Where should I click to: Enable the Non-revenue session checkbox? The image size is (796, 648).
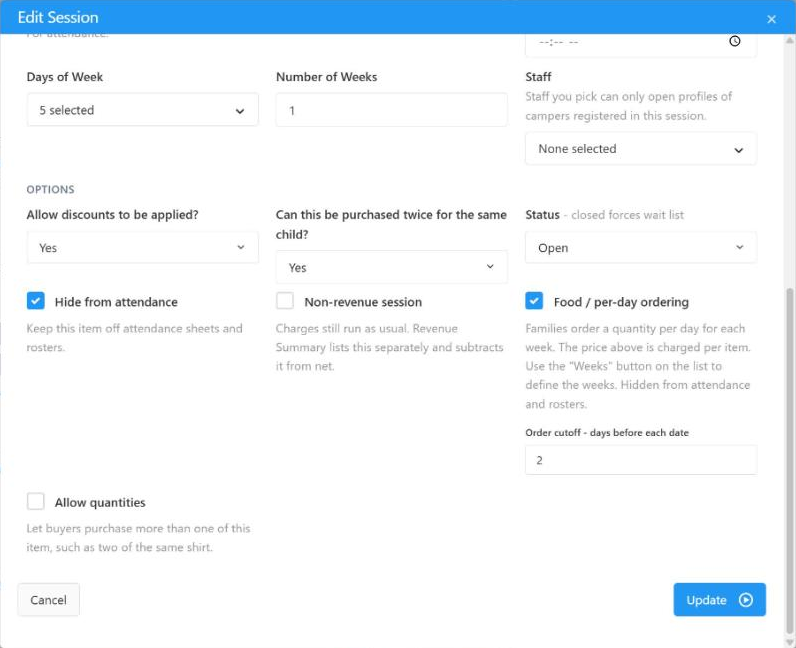(x=285, y=301)
